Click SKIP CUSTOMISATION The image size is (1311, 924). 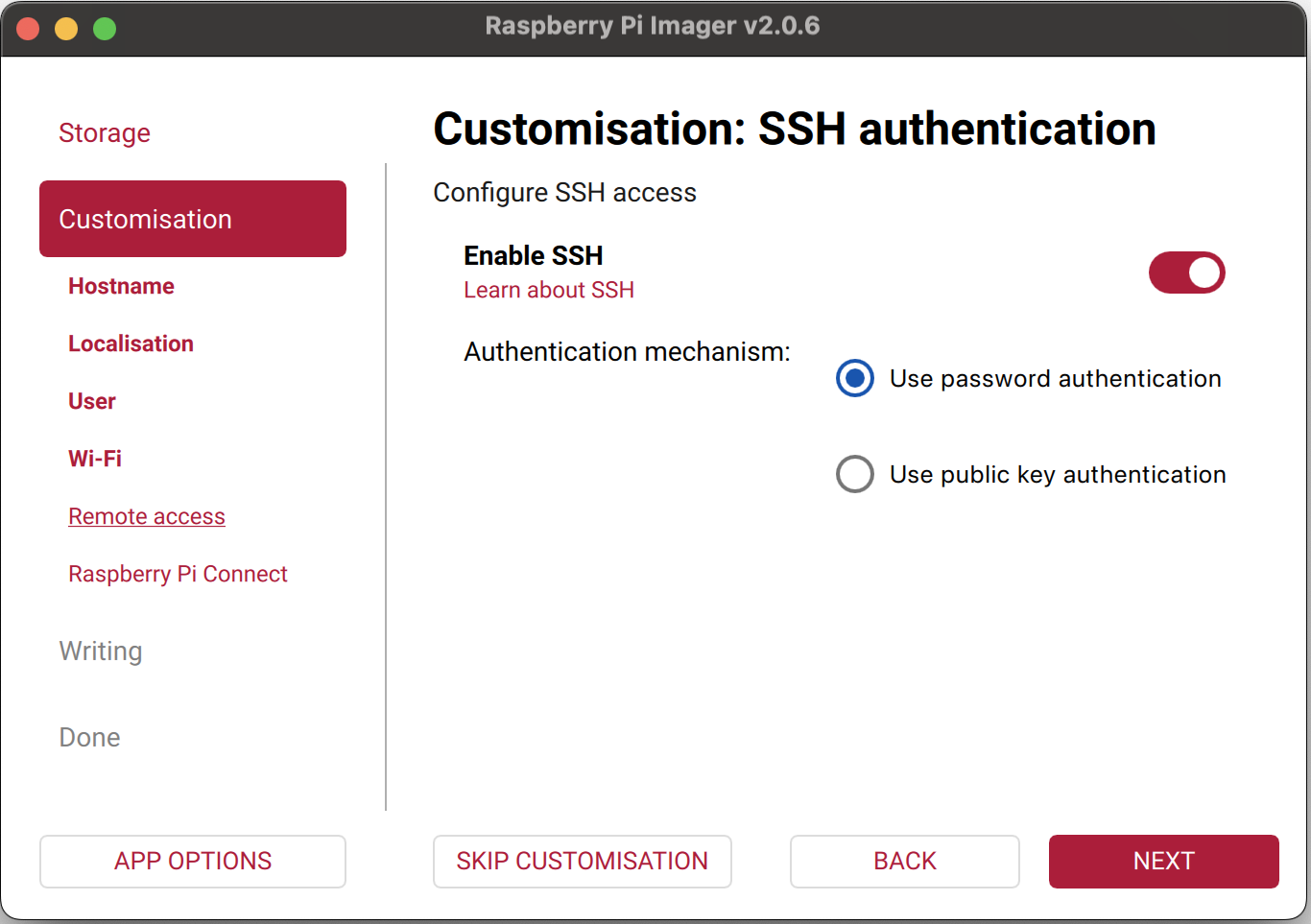click(583, 861)
